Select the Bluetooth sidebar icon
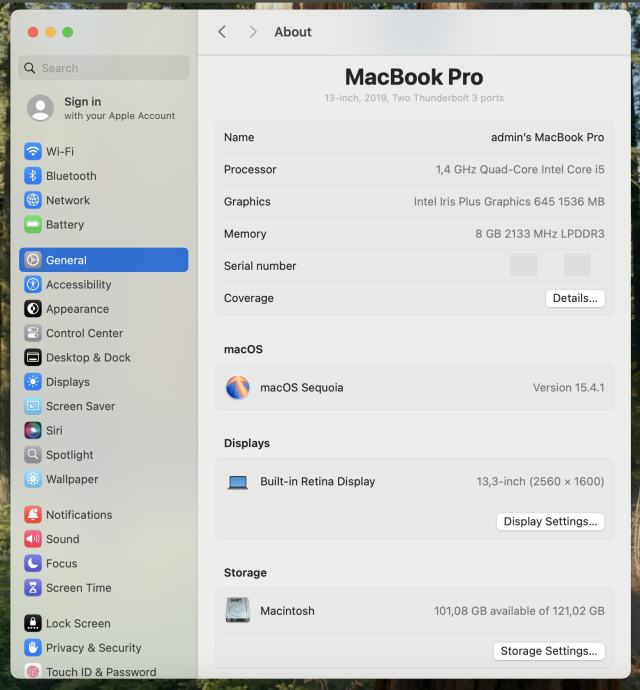The height and width of the screenshot is (690, 640). (33, 176)
